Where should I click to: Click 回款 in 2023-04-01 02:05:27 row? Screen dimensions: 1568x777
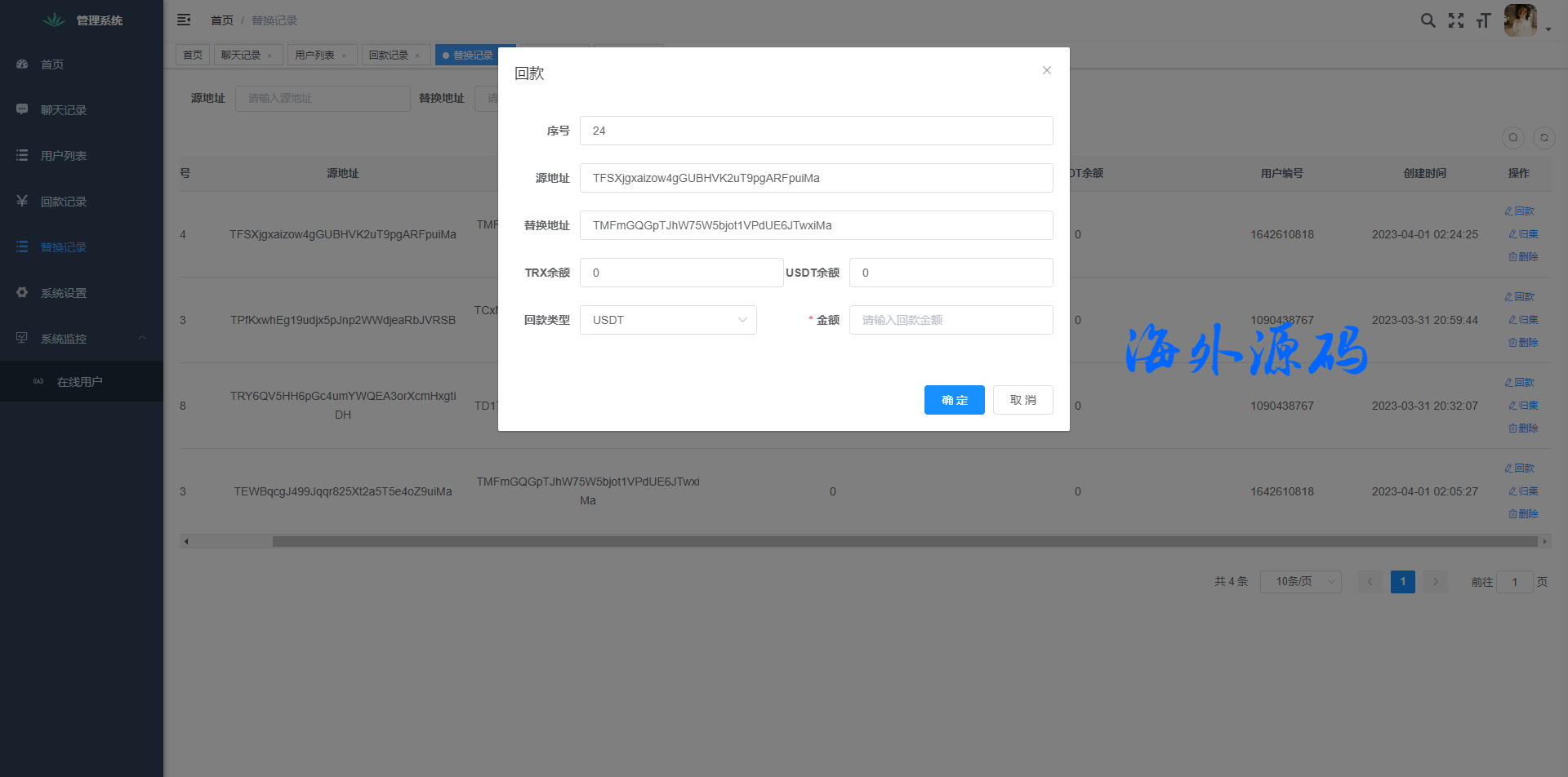click(1520, 468)
